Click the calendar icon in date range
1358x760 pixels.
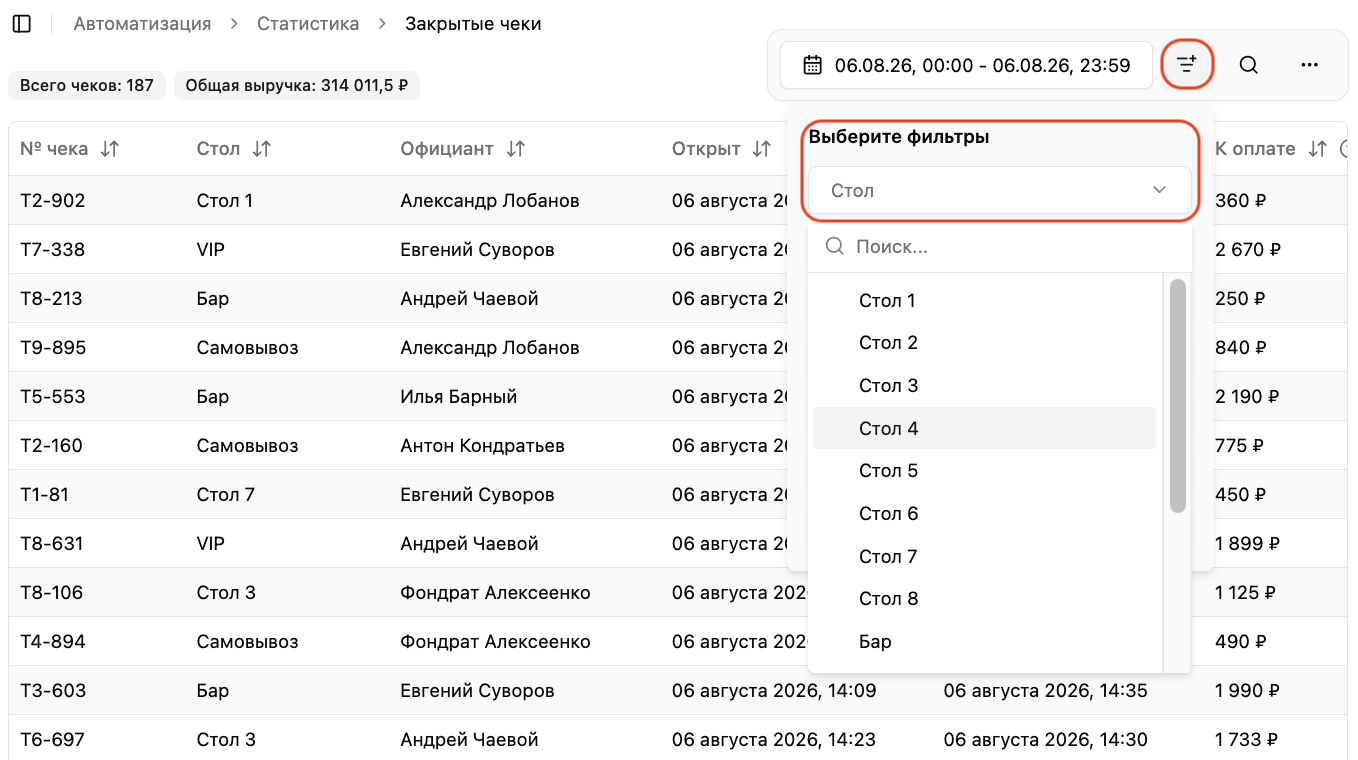(813, 65)
